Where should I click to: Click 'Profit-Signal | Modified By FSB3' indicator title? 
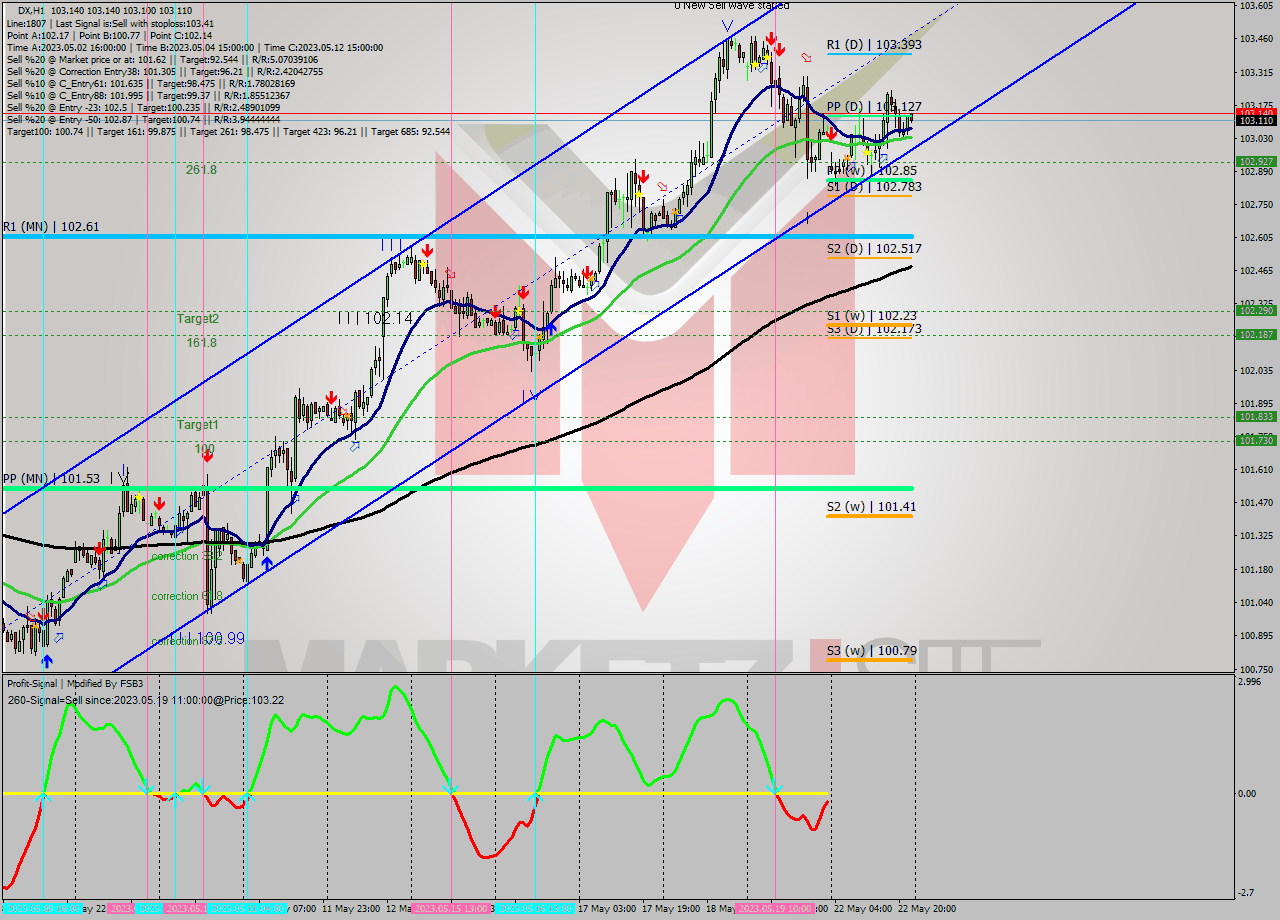coord(75,684)
